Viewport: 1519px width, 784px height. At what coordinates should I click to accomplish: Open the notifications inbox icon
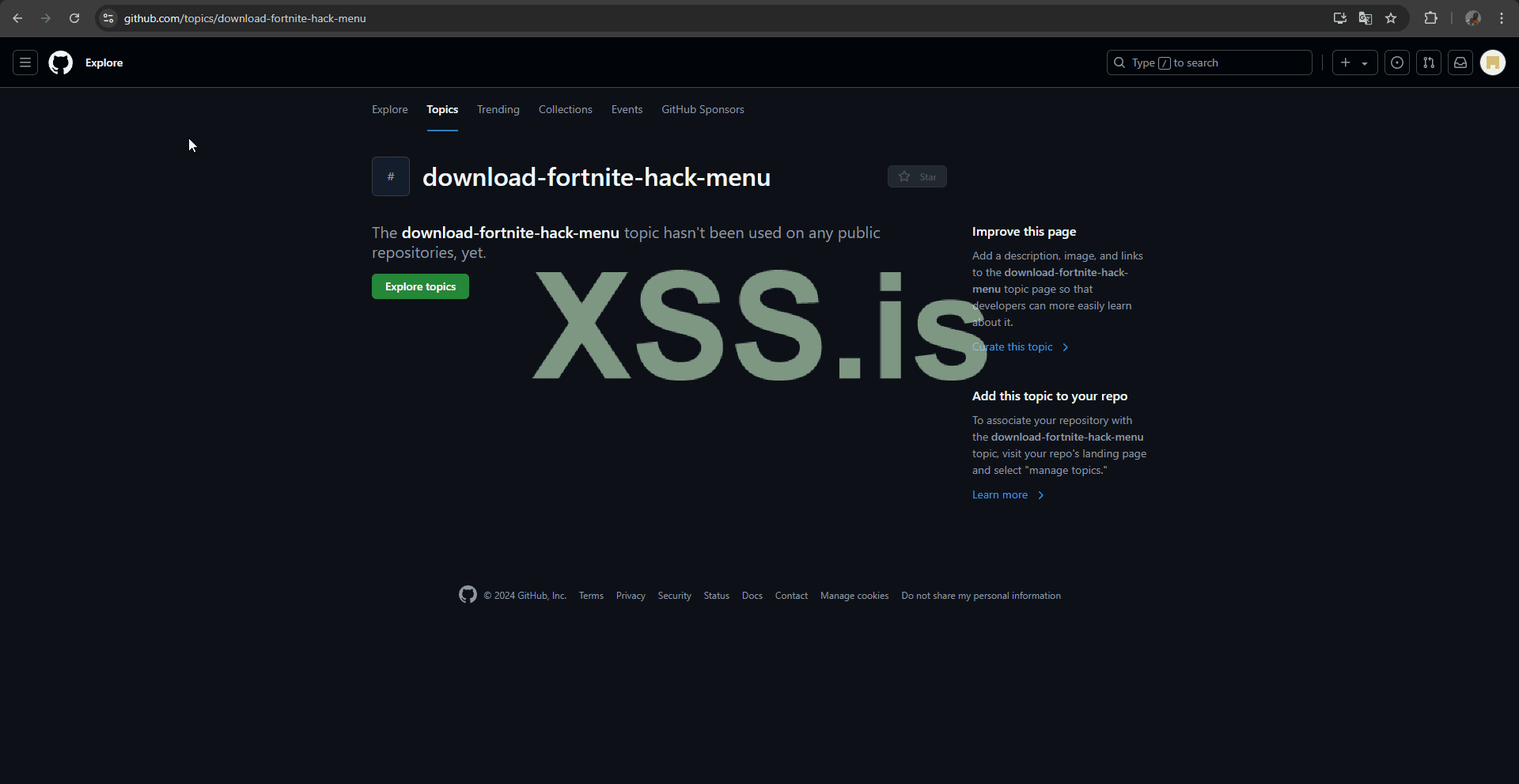pos(1460,62)
